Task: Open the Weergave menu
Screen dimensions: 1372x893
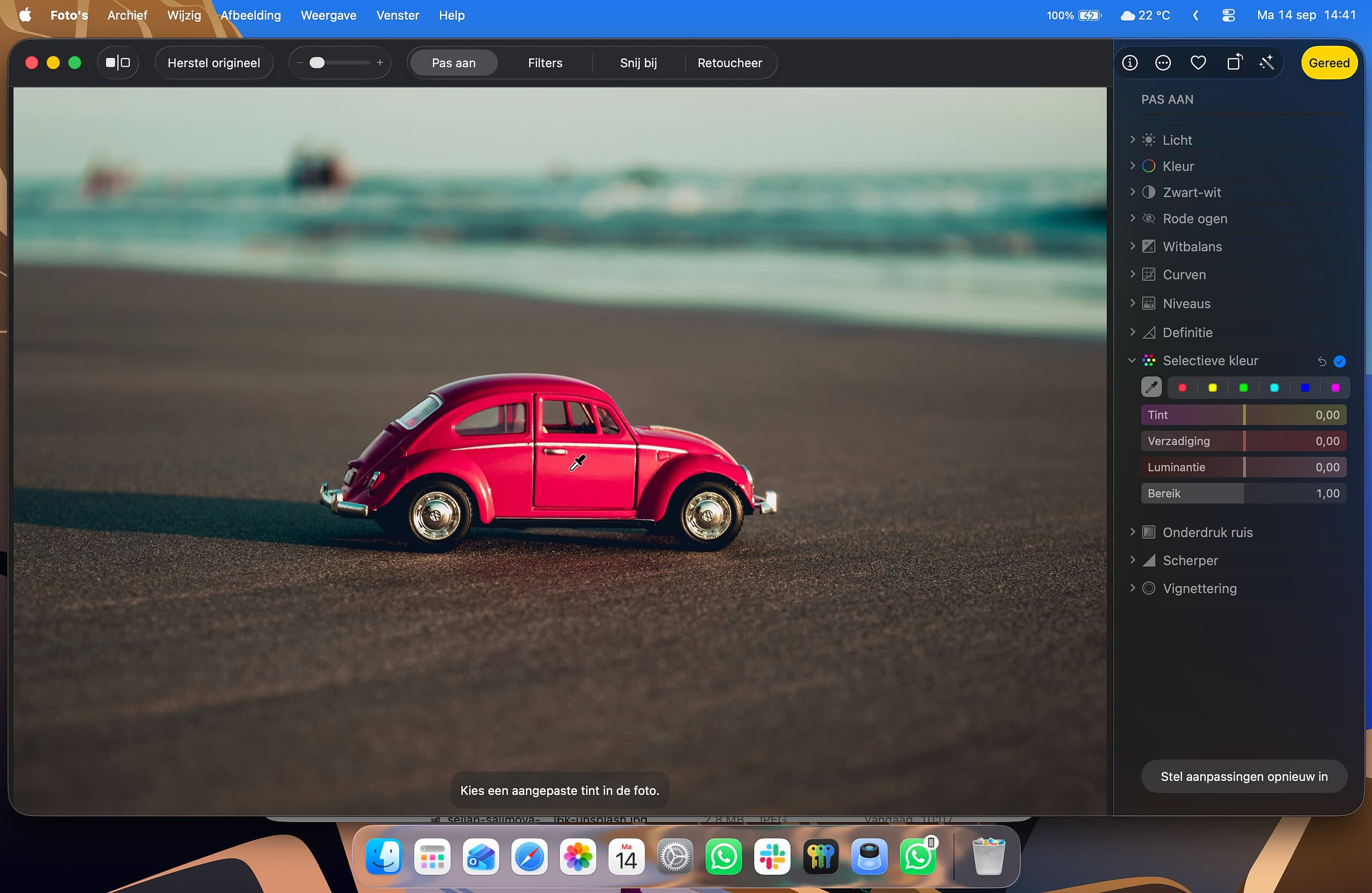Action: (329, 16)
